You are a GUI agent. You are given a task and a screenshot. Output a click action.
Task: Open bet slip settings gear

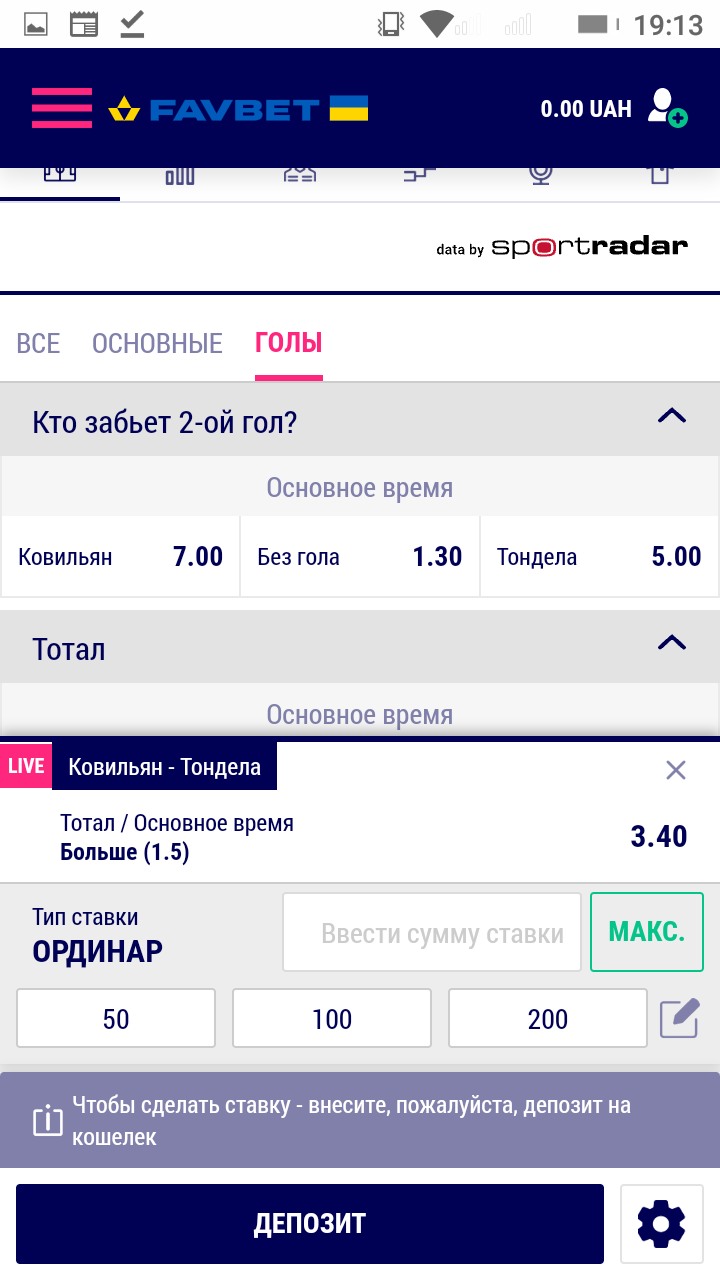(660, 1223)
